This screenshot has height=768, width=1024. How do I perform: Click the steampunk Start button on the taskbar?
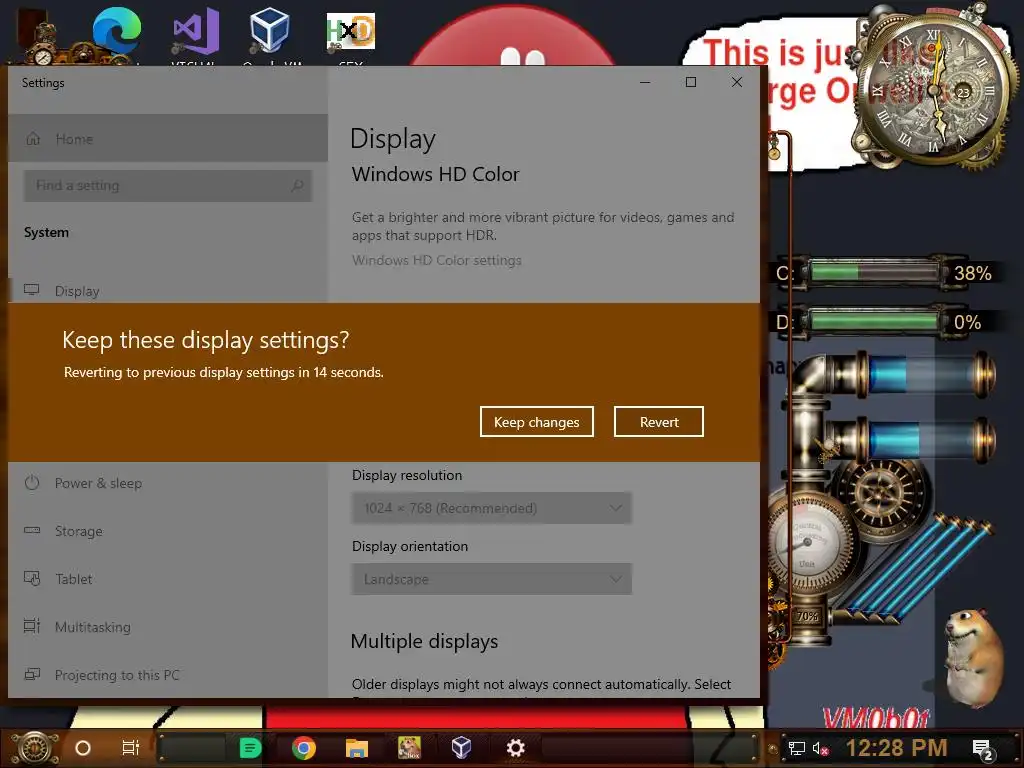[x=35, y=748]
